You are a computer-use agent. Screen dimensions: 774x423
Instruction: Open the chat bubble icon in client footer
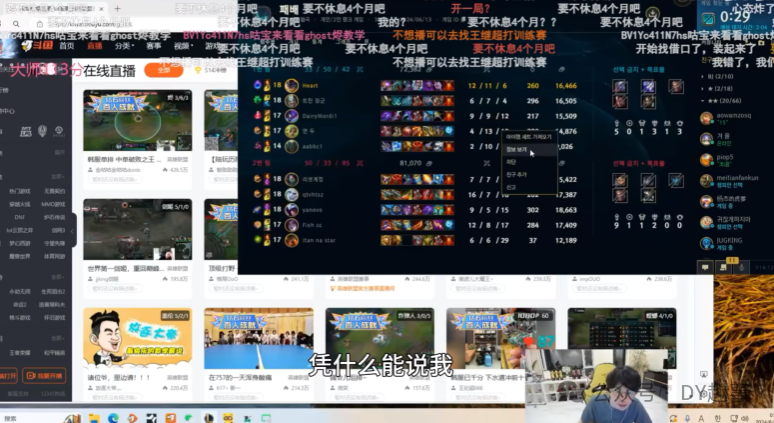(x=705, y=267)
